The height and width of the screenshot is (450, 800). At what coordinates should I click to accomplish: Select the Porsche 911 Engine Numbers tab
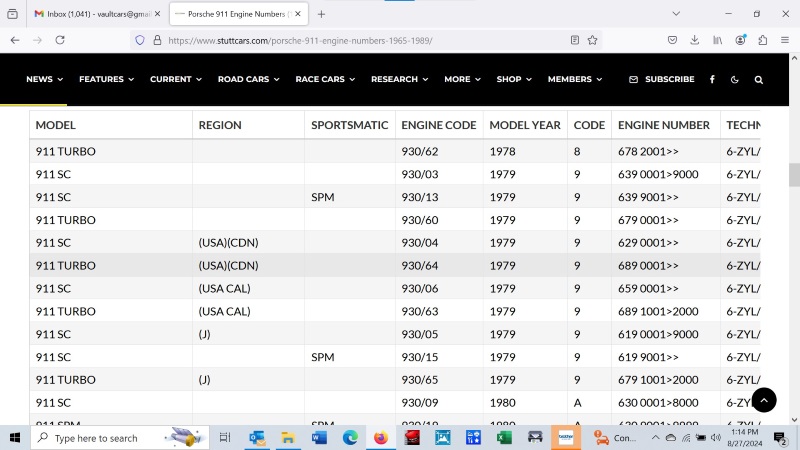click(237, 14)
